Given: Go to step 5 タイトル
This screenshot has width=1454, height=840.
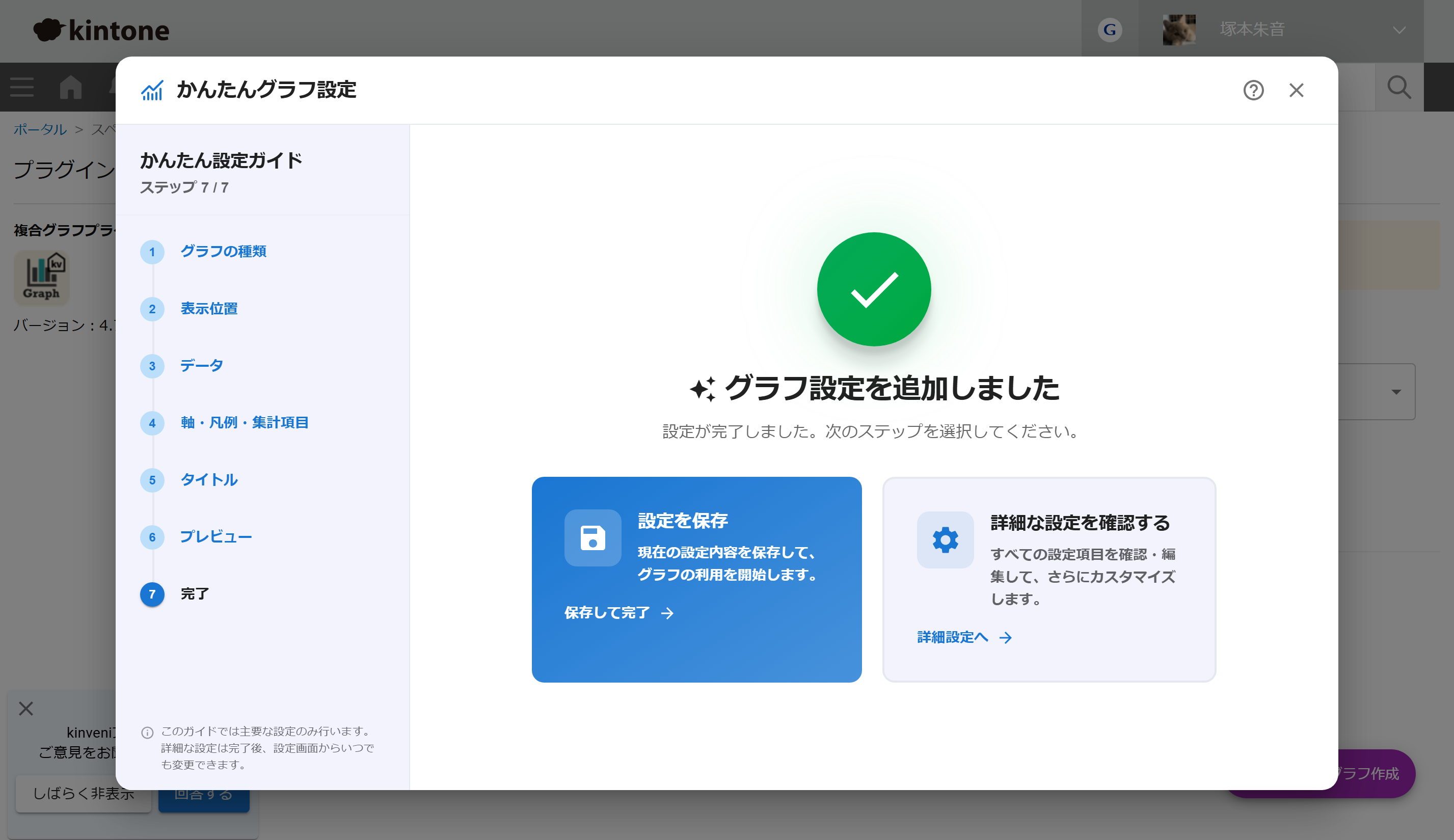Looking at the screenshot, I should point(209,480).
